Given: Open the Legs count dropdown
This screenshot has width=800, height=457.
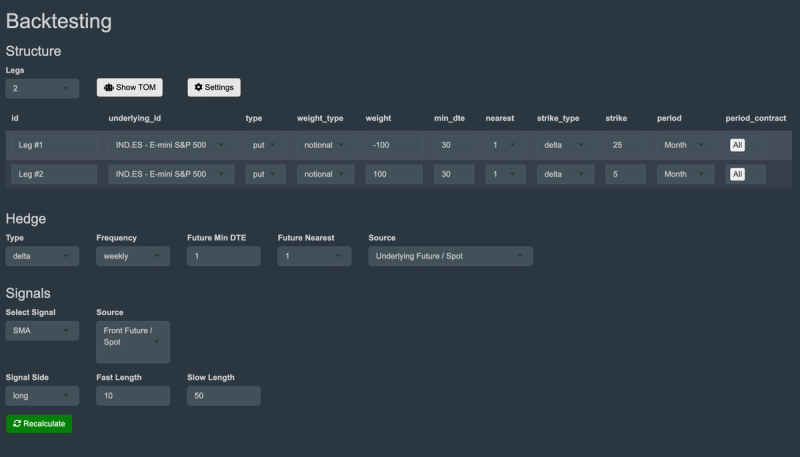Looking at the screenshot, I should point(42,88).
